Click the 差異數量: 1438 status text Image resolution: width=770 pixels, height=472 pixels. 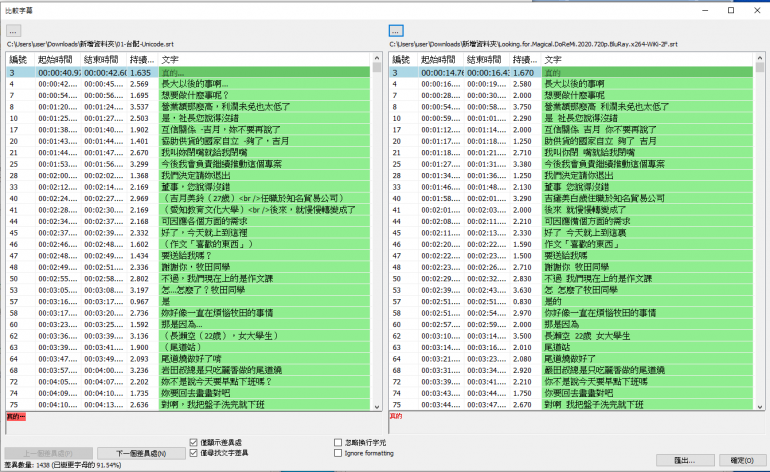pyautogui.click(x=63, y=465)
